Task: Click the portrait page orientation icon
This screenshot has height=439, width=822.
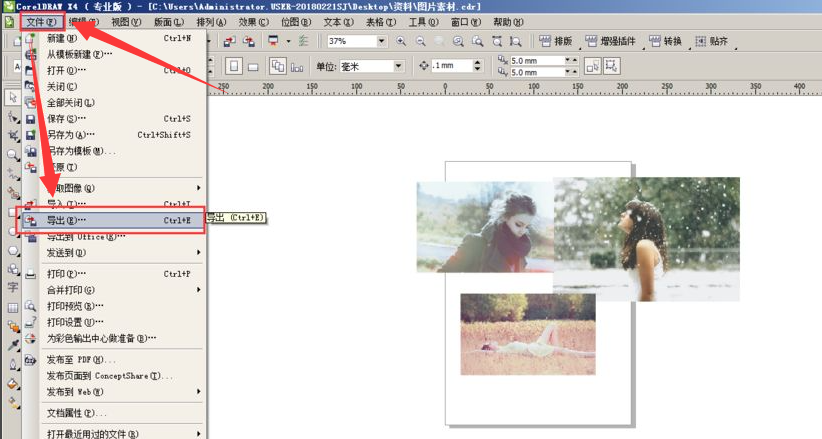Action: click(233, 65)
